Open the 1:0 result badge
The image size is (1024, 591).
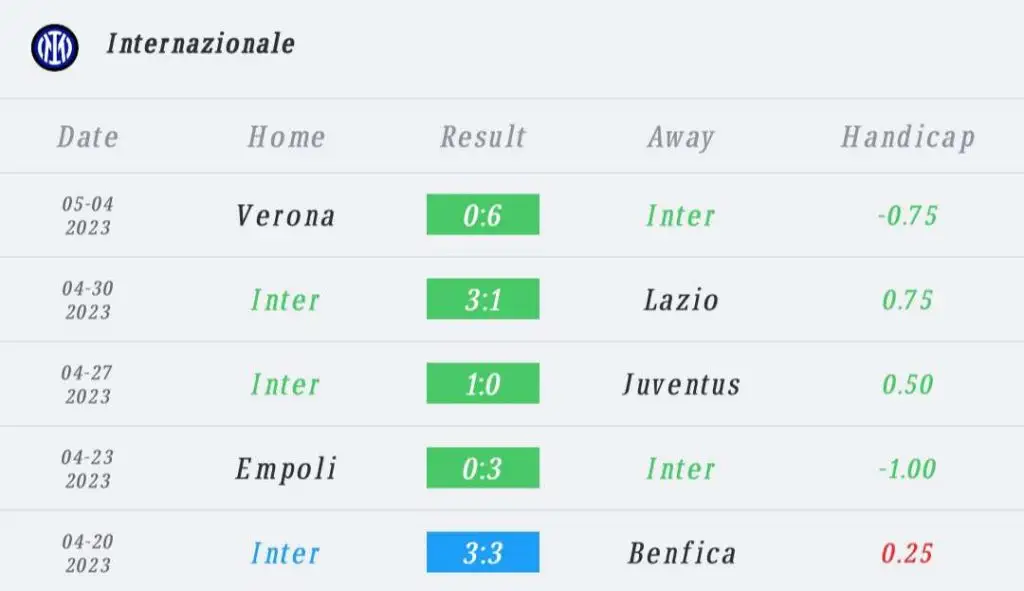point(483,383)
